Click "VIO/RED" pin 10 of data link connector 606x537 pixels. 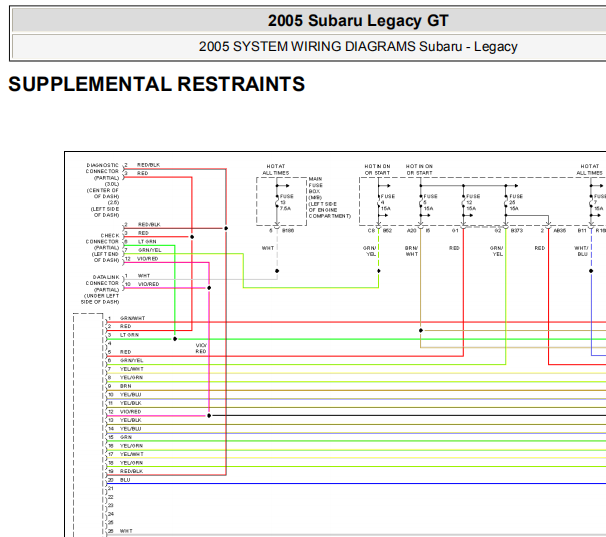[x=148, y=284]
